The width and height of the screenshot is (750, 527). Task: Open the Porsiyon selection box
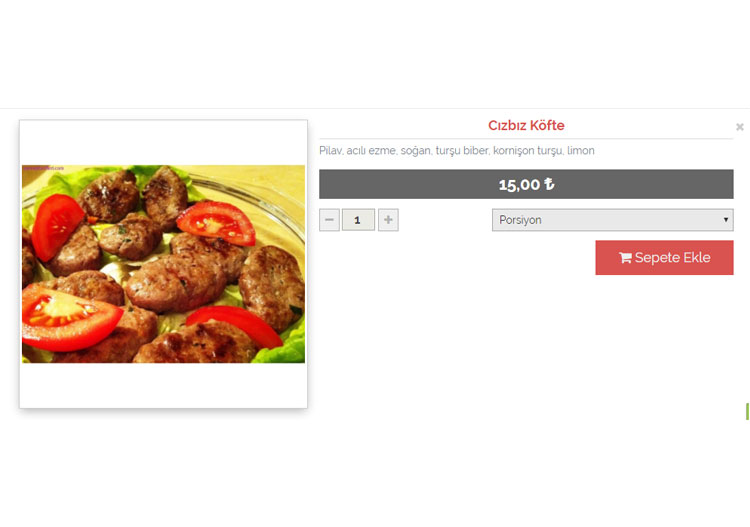click(612, 220)
